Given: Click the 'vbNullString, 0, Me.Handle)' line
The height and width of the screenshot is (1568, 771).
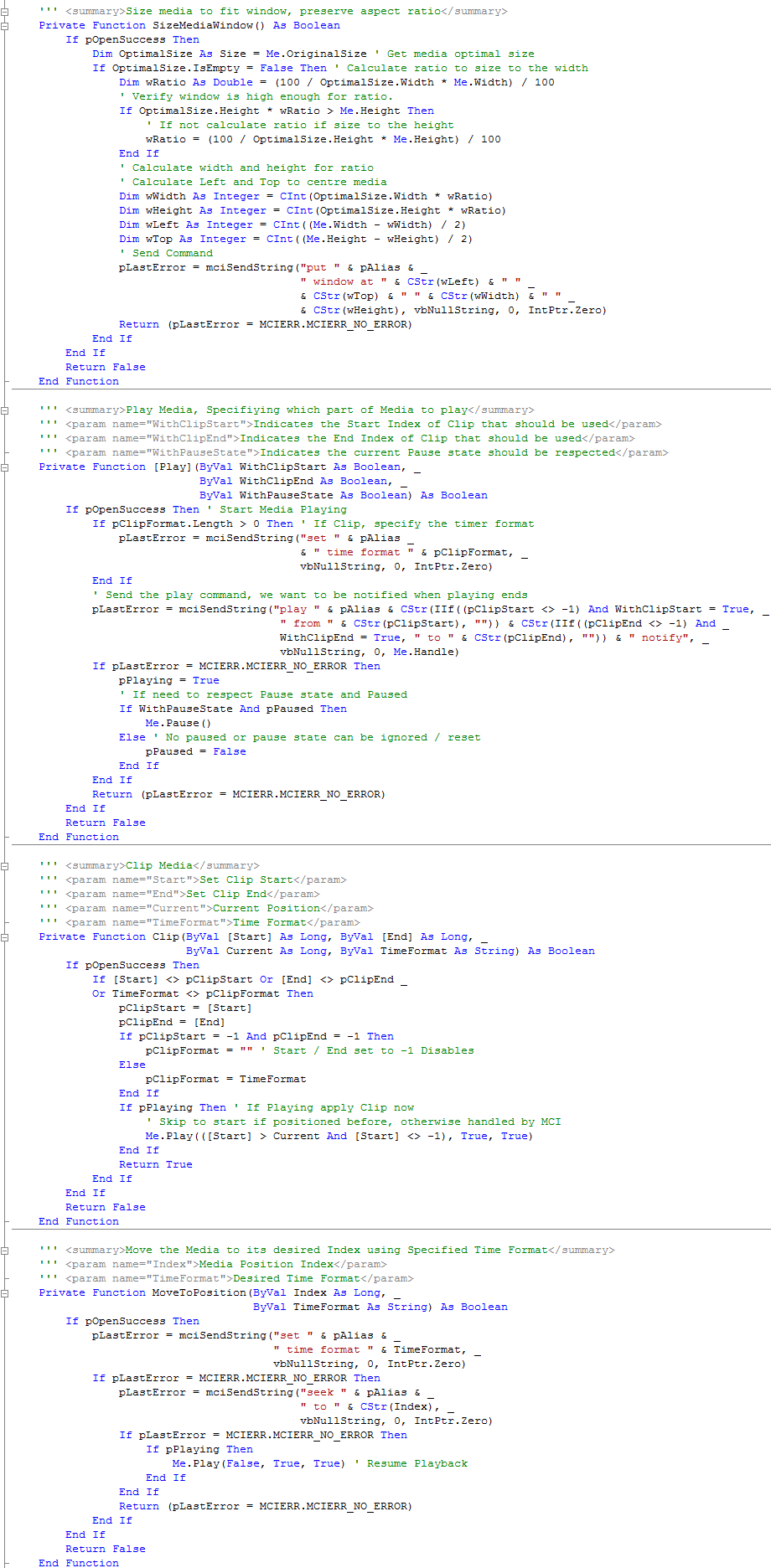Looking at the screenshot, I should pyautogui.click(x=370, y=652).
